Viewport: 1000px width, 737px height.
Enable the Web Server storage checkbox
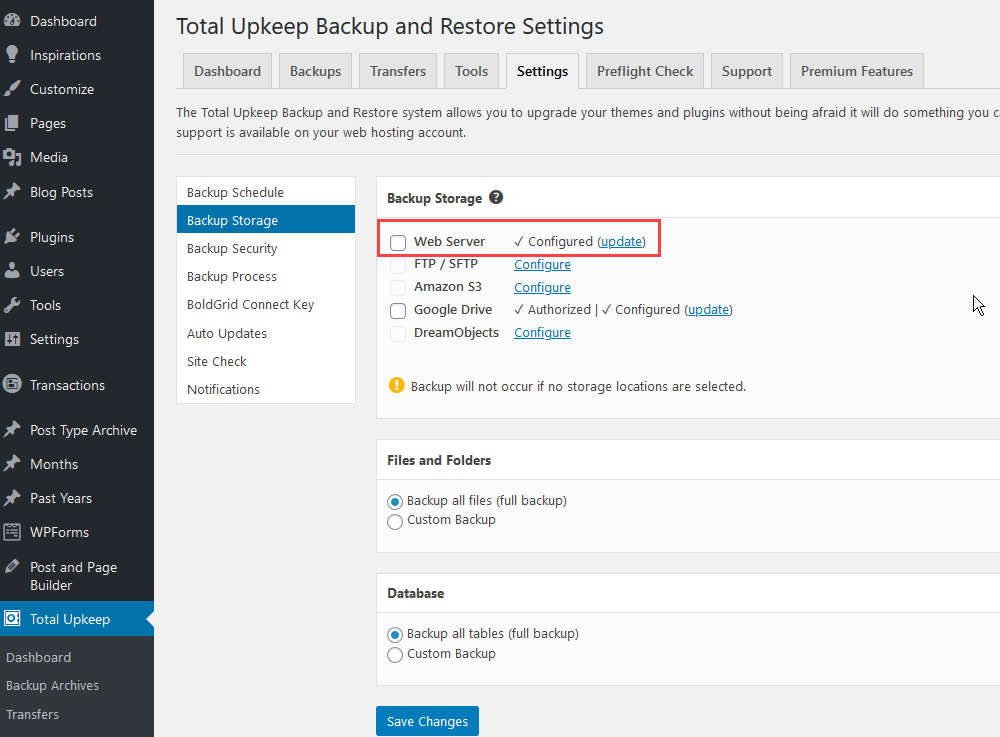tap(398, 242)
